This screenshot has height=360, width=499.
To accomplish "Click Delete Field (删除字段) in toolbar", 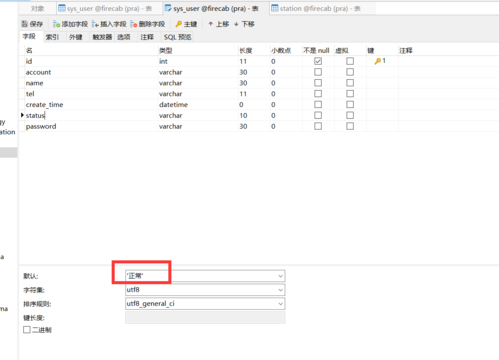I will click(x=148, y=24).
